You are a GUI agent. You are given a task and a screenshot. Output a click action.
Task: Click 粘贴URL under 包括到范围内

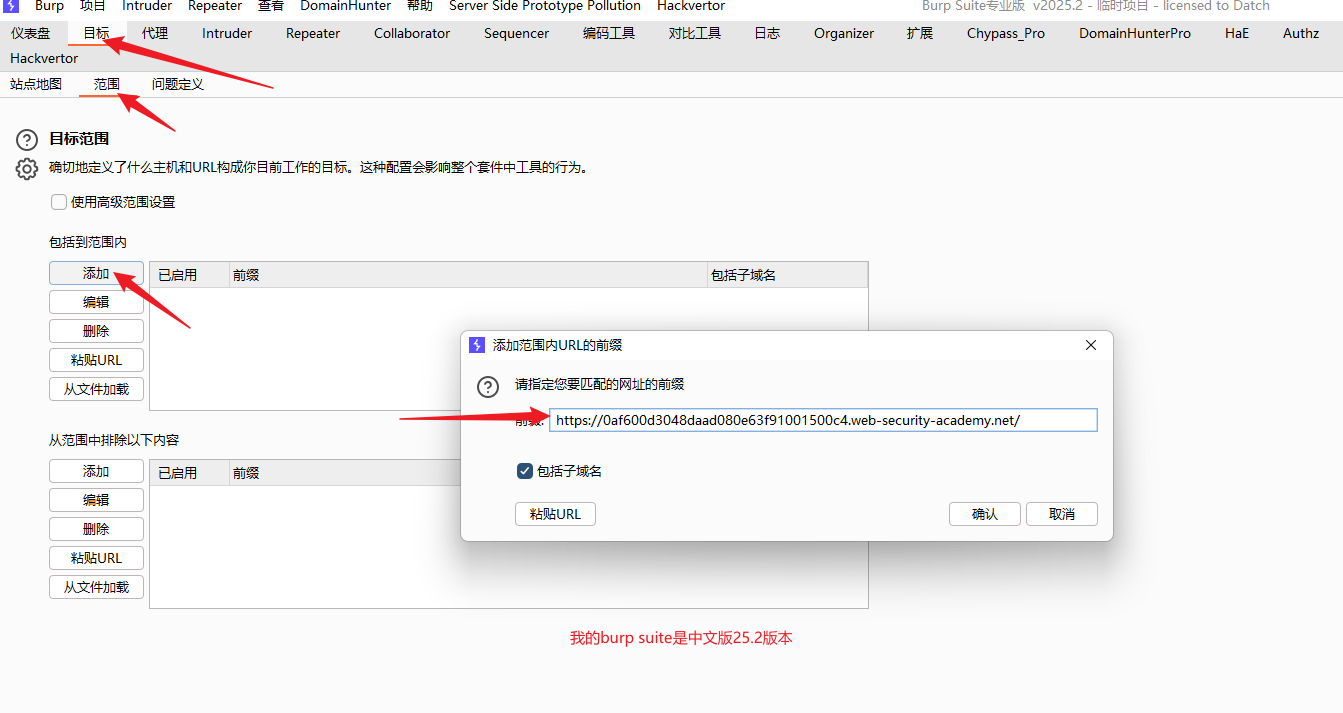(x=96, y=360)
